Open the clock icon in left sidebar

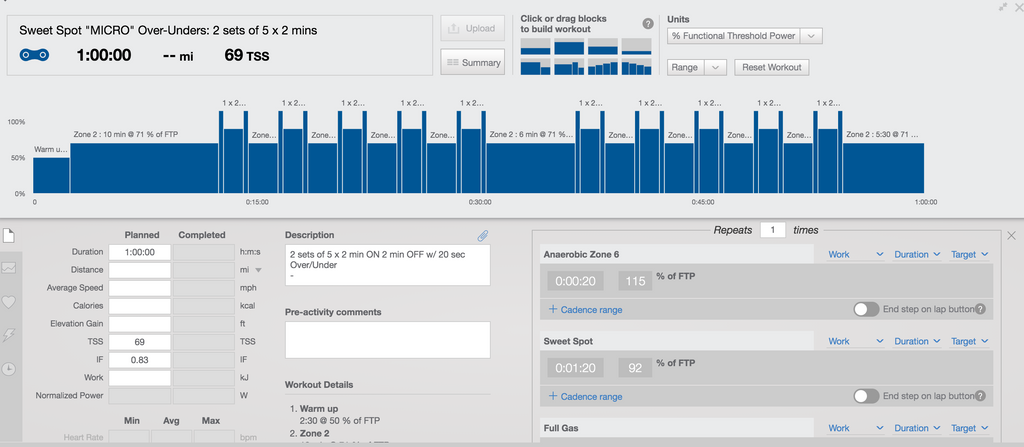click(x=8, y=369)
